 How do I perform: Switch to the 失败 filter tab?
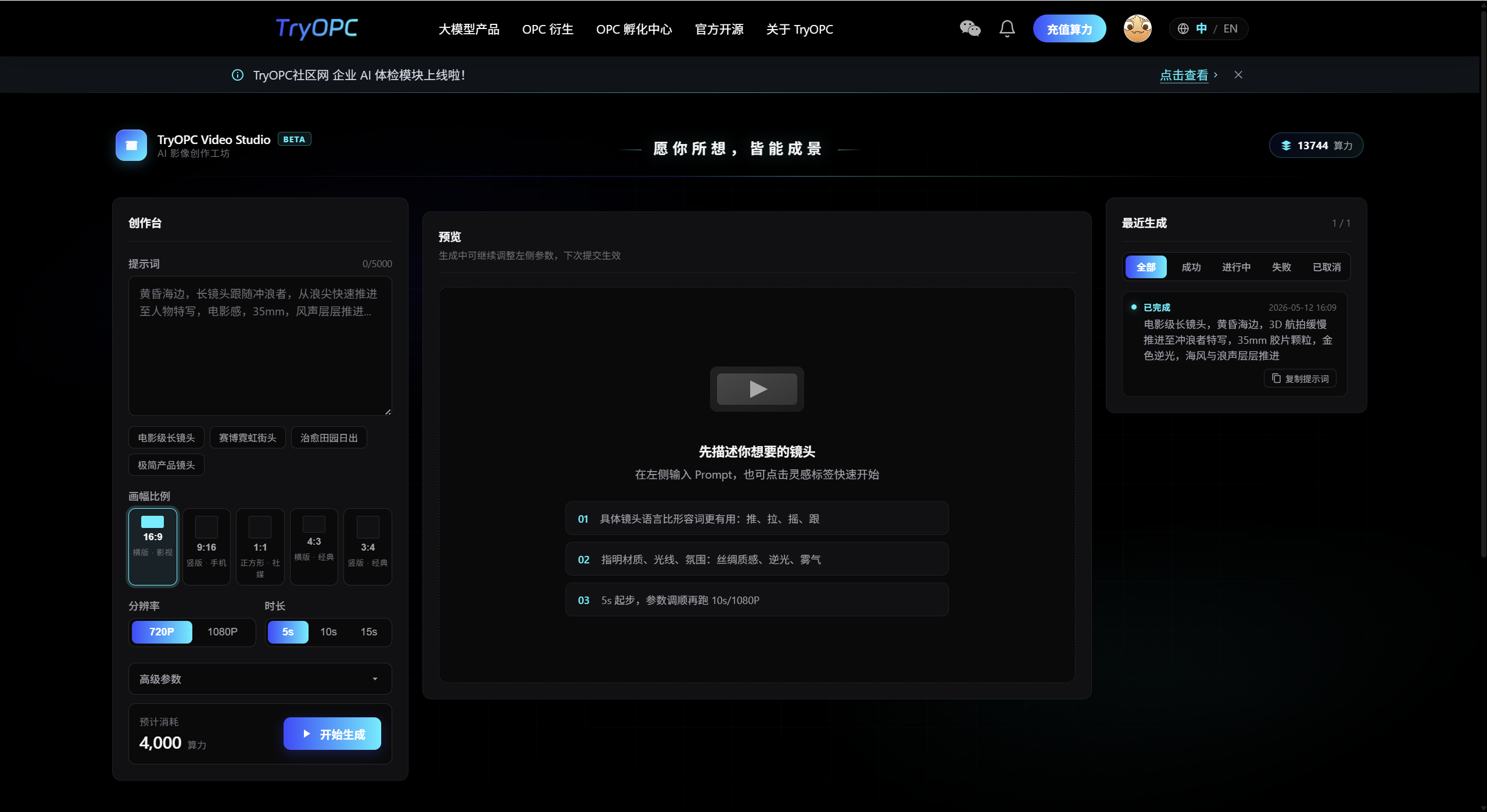coord(1281,267)
